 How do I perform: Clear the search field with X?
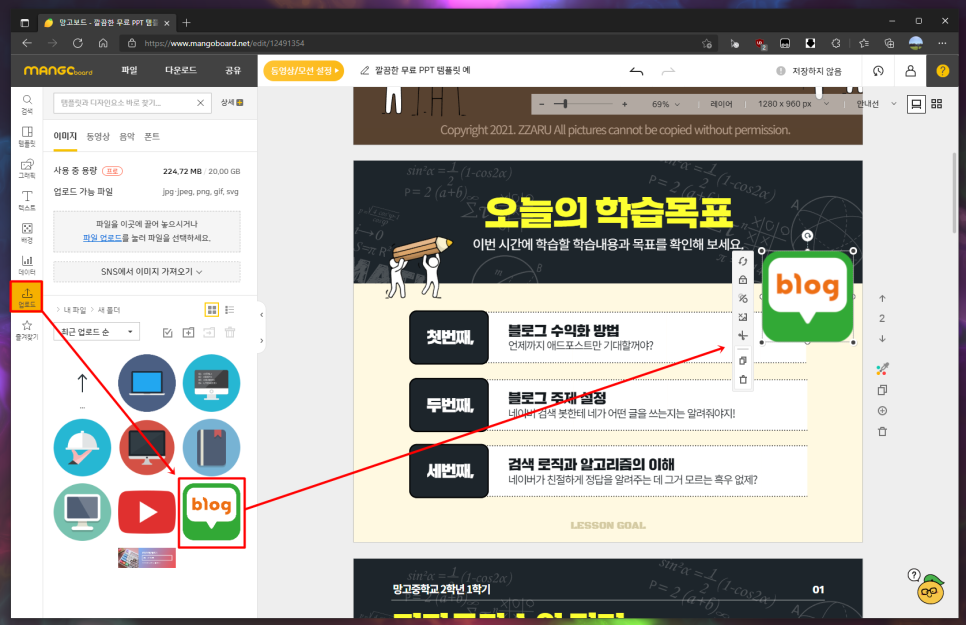(x=200, y=103)
